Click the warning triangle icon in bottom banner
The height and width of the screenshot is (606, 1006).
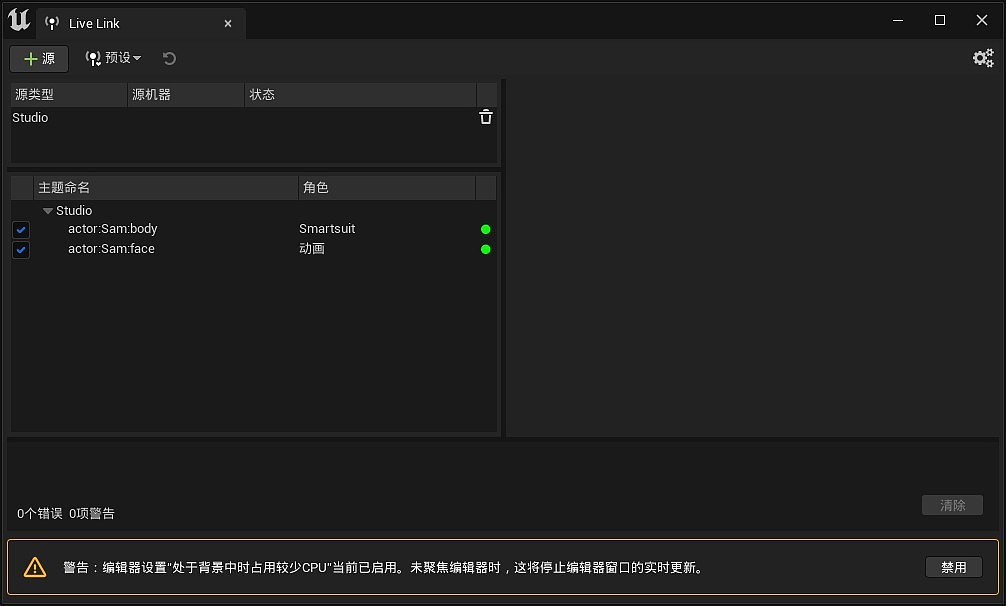click(36, 567)
